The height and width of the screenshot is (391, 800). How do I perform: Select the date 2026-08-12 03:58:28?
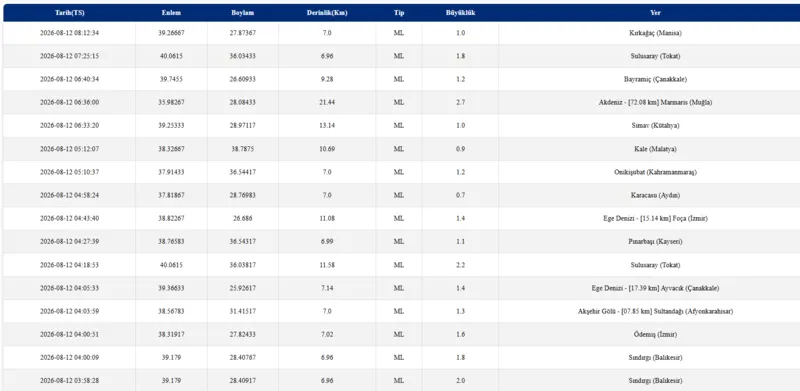tap(69, 381)
